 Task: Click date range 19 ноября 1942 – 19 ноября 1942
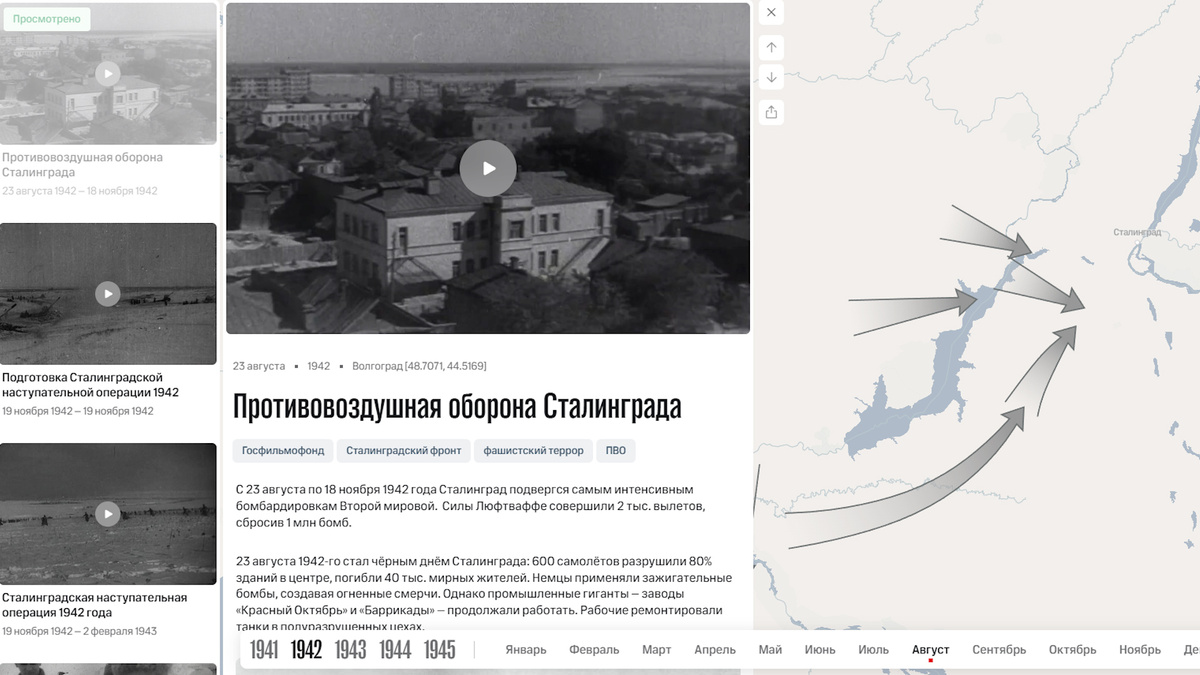pyautogui.click(x=78, y=411)
